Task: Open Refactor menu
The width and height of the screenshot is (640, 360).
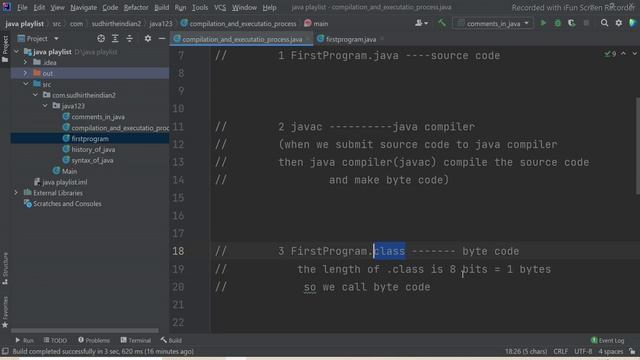Action: point(136,7)
